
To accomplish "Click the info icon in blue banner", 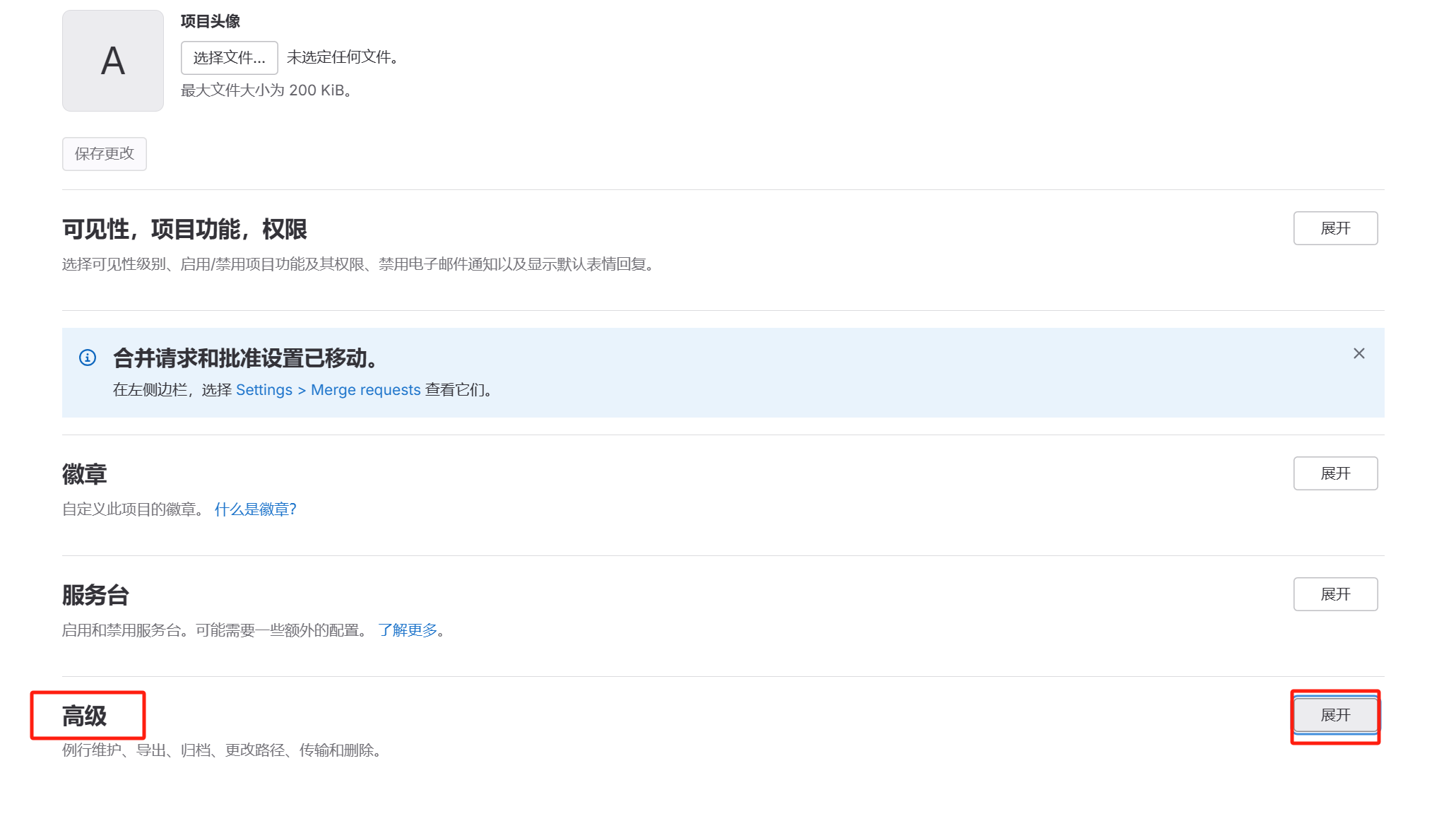I will 88,358.
